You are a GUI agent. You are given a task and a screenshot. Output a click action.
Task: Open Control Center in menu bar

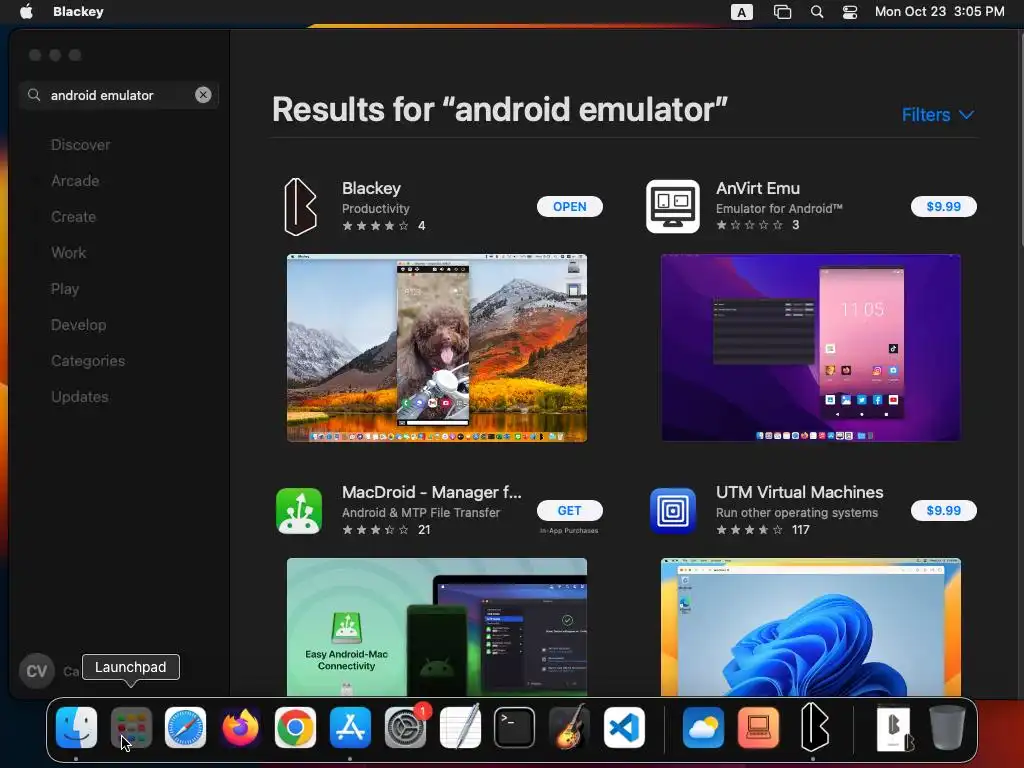[x=850, y=12]
